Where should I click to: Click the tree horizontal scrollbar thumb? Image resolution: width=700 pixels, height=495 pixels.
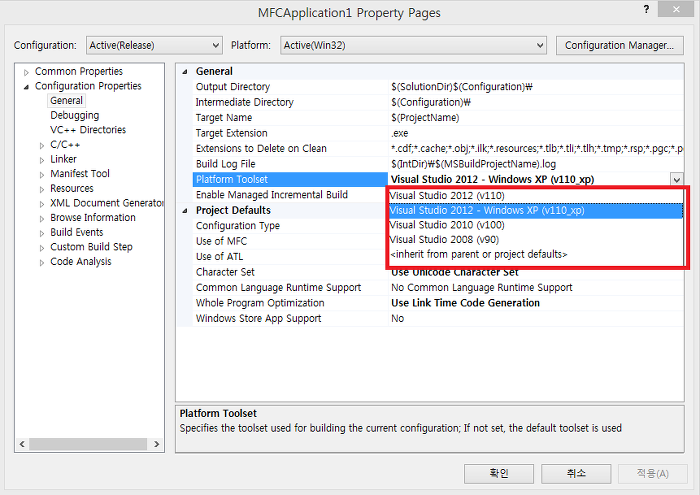(x=88, y=444)
